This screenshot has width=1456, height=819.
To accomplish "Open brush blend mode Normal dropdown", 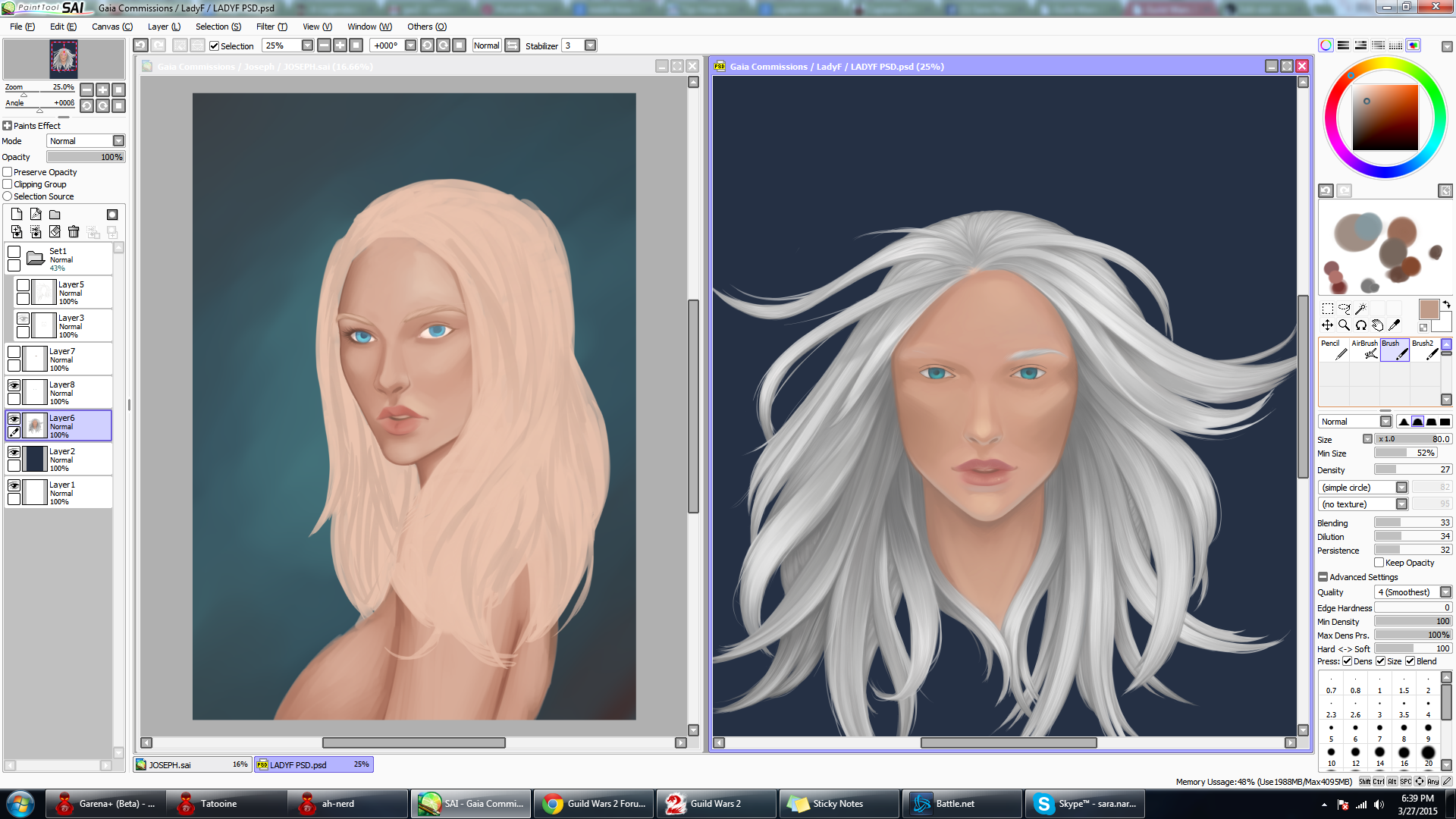I will coord(1355,422).
